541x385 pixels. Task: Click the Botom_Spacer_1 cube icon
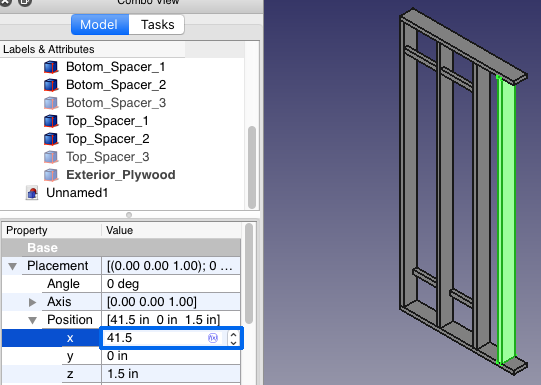pos(51,67)
